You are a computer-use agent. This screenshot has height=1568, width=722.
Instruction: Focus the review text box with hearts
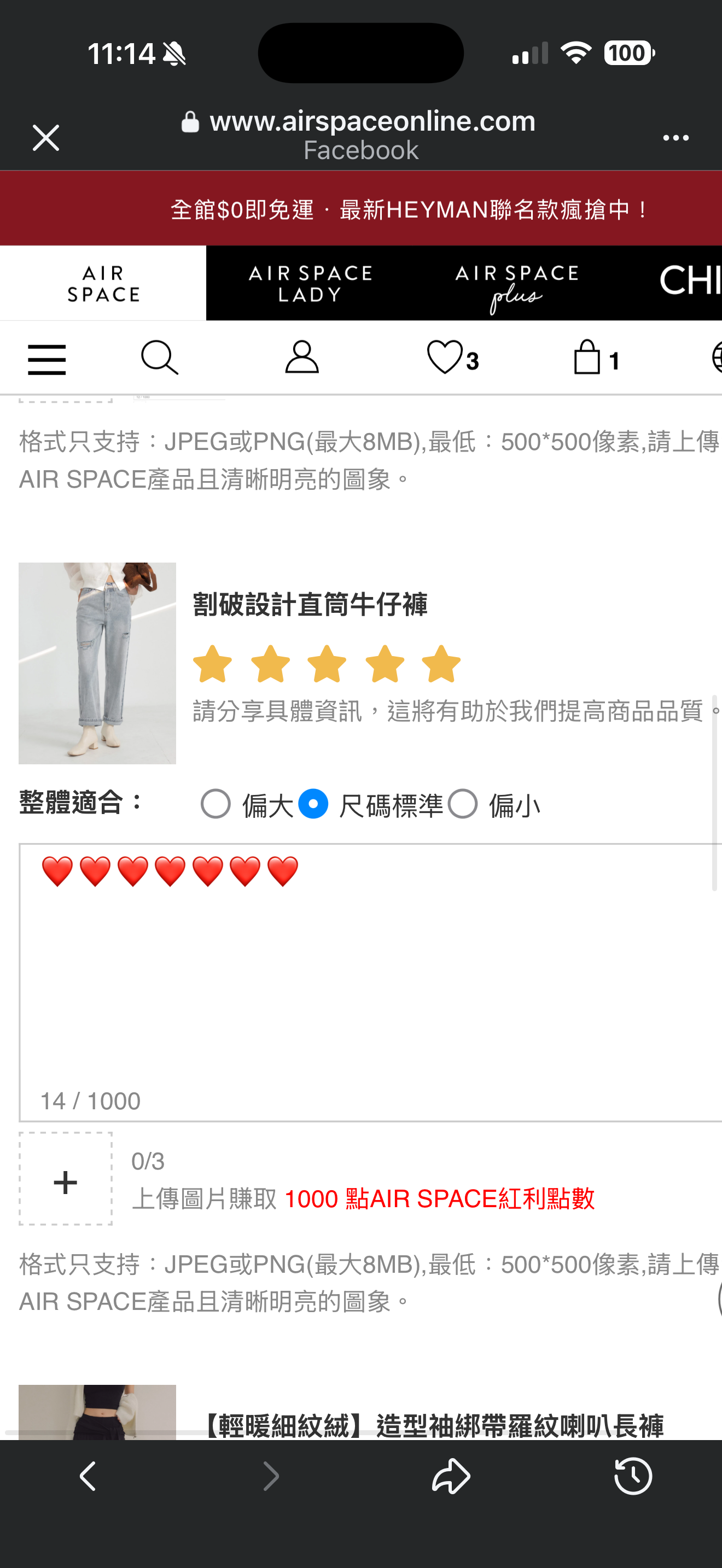coord(370,982)
